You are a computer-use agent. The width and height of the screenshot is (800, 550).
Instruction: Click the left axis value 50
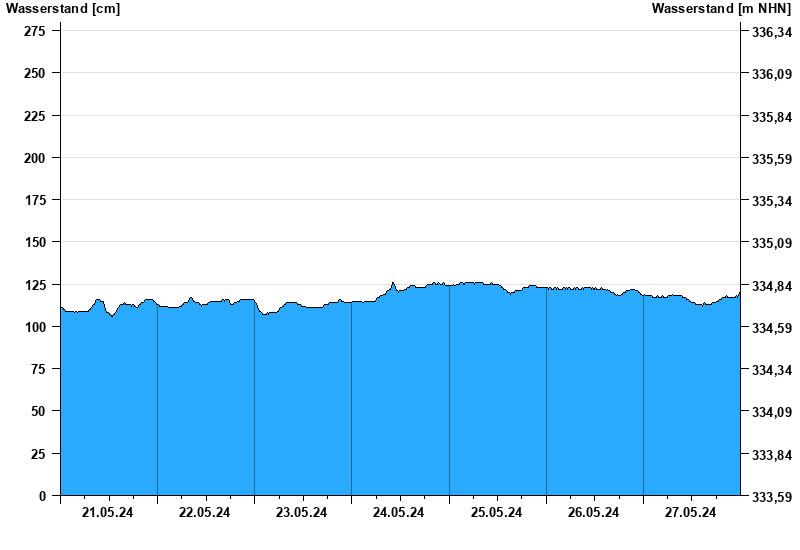tap(38, 411)
